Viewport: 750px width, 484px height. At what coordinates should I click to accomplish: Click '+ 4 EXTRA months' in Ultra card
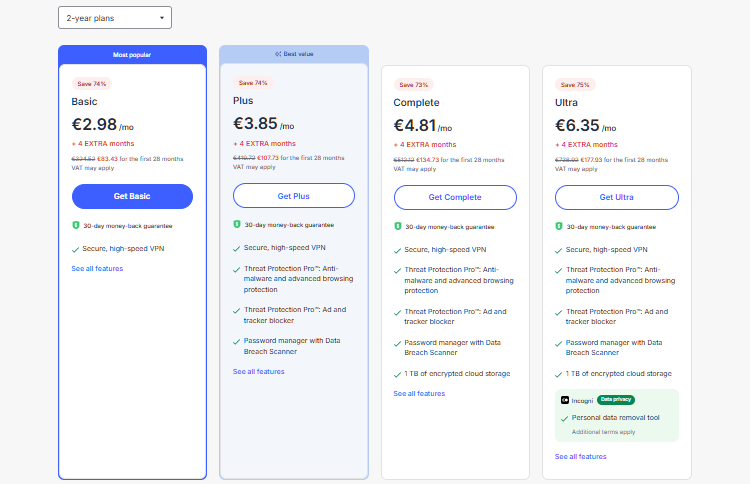point(586,144)
